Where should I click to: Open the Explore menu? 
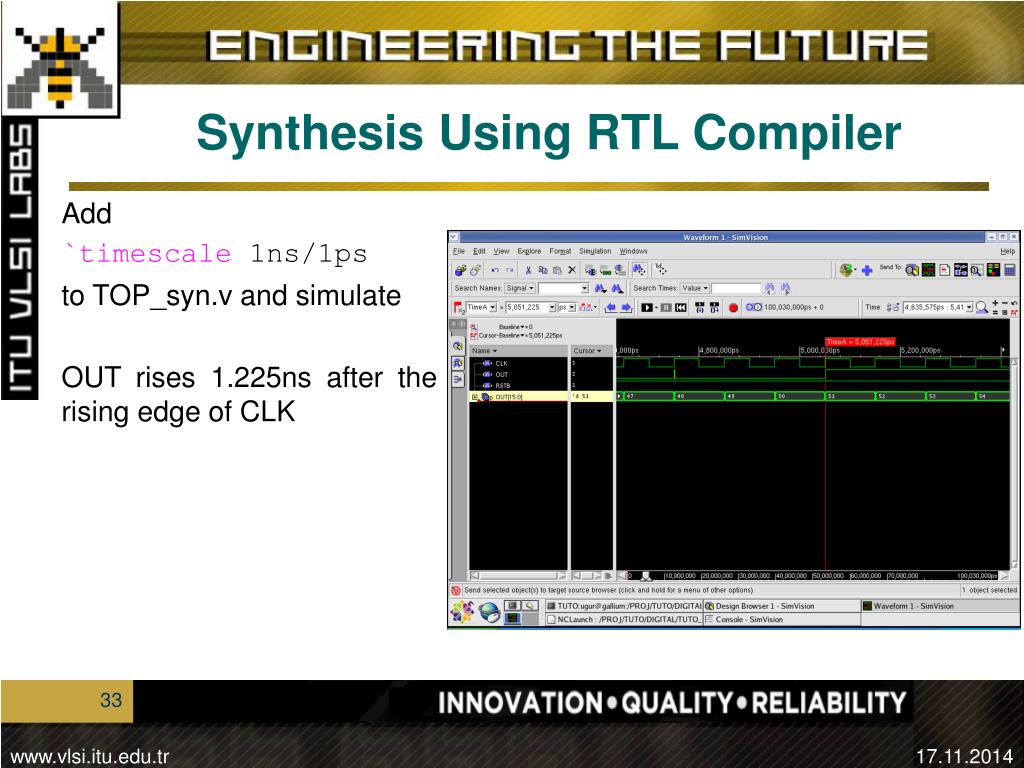point(529,251)
